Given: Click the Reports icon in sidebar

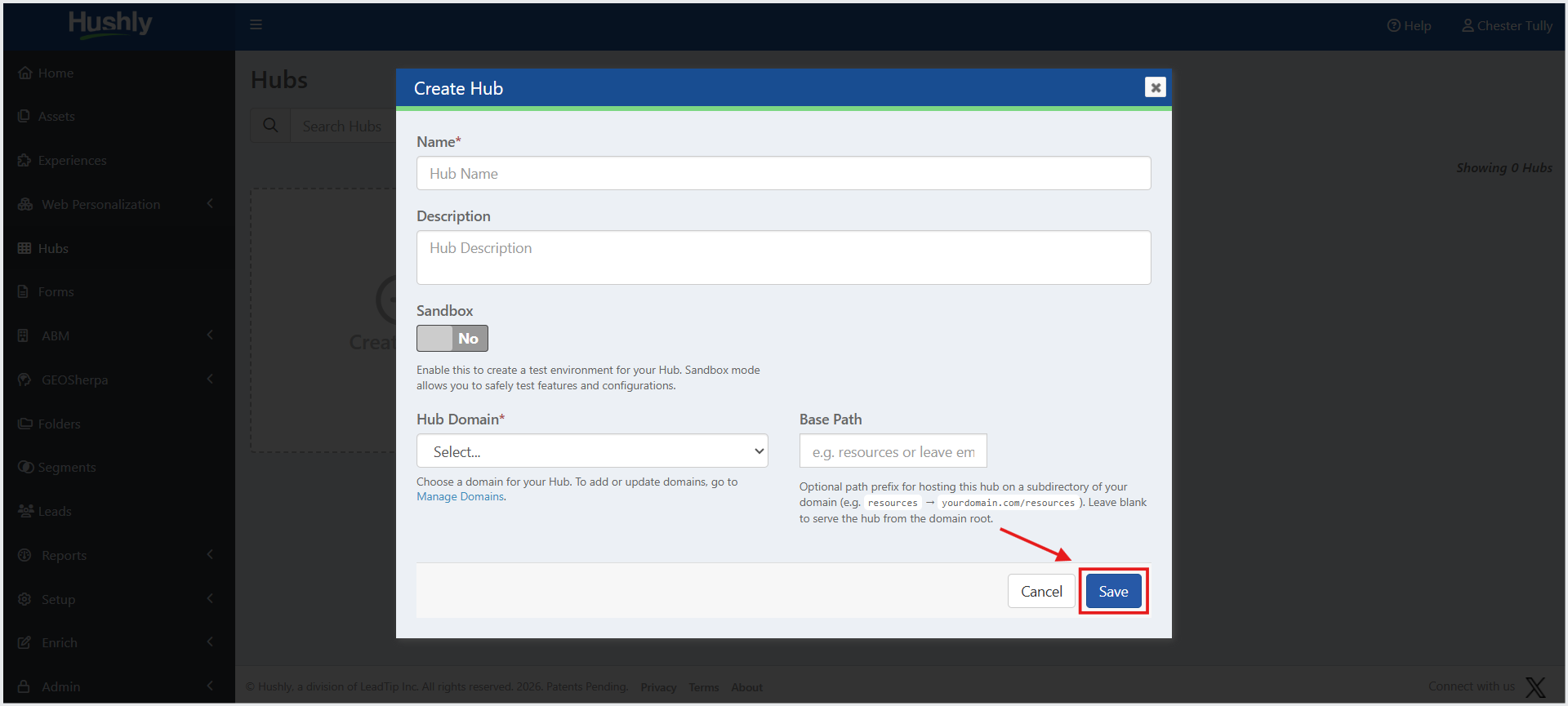Looking at the screenshot, I should (24, 555).
